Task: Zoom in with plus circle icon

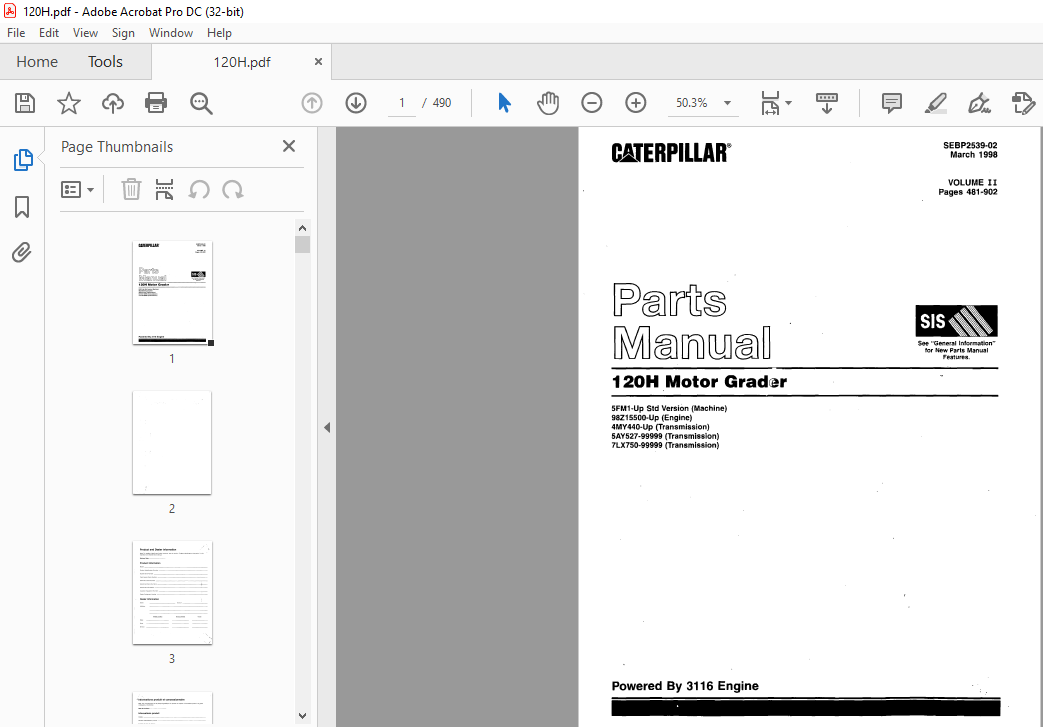Action: (636, 103)
